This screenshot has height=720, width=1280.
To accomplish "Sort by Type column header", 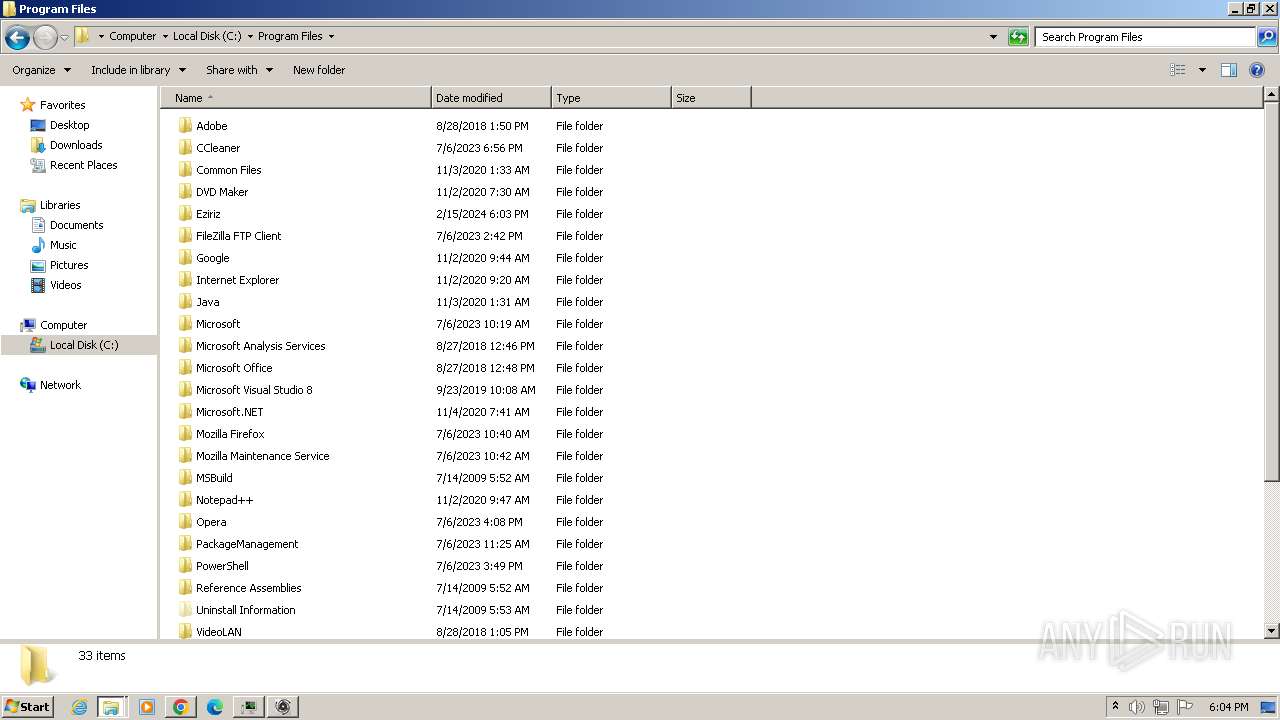I will coord(611,98).
